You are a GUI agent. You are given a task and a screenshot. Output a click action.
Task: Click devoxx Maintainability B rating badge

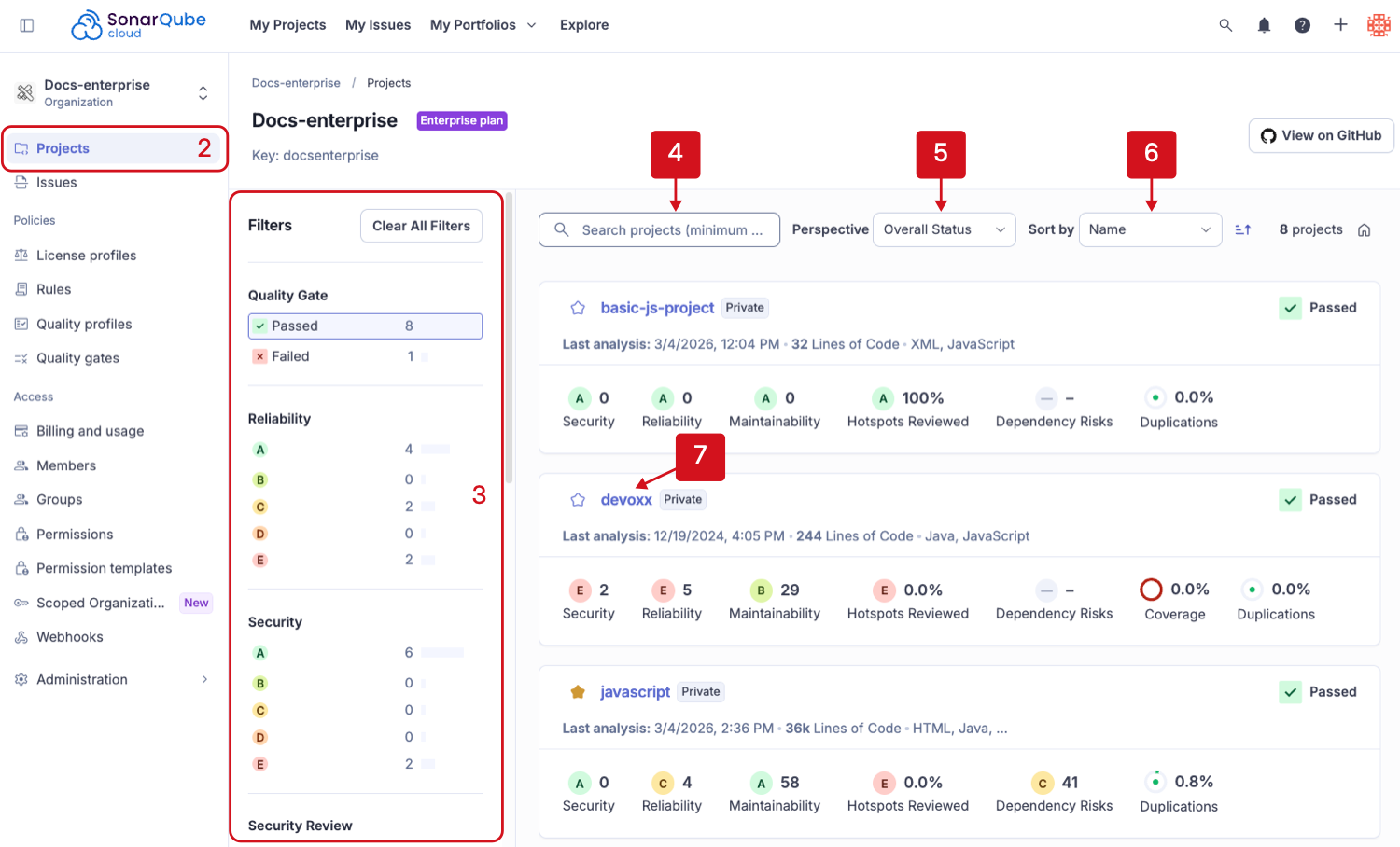(x=762, y=590)
